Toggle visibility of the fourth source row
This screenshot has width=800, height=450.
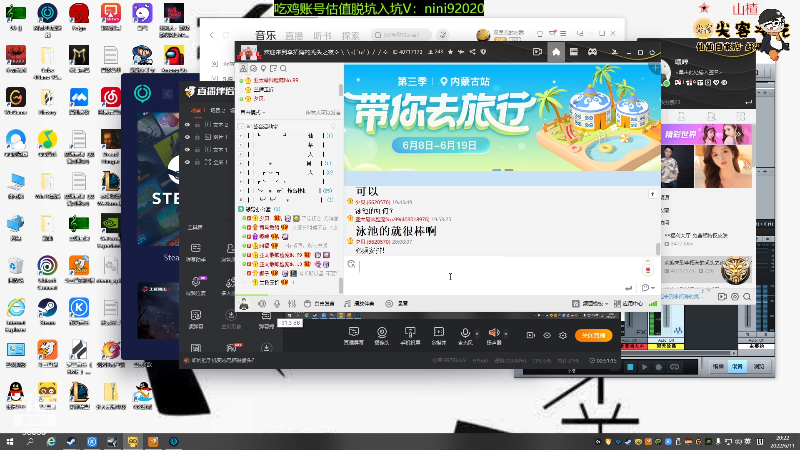tap(187, 162)
